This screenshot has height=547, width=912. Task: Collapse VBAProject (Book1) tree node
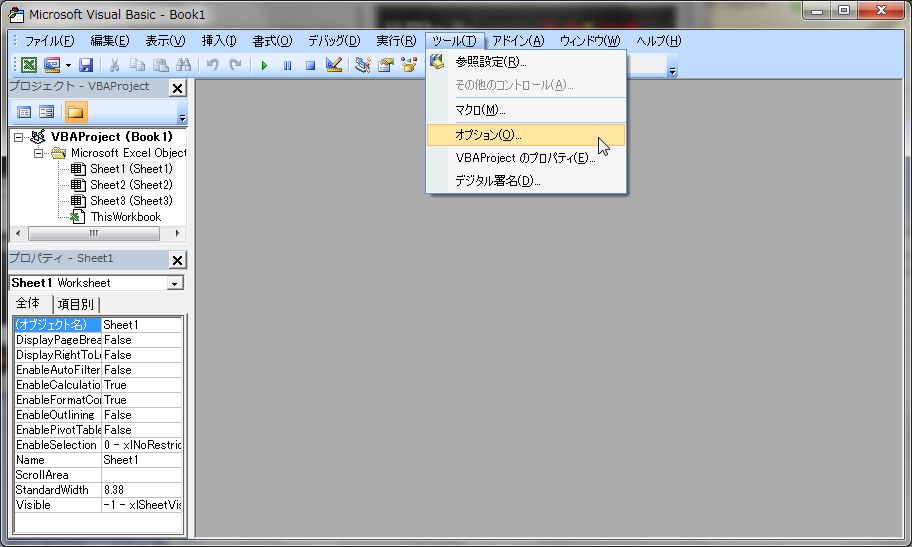point(19,137)
